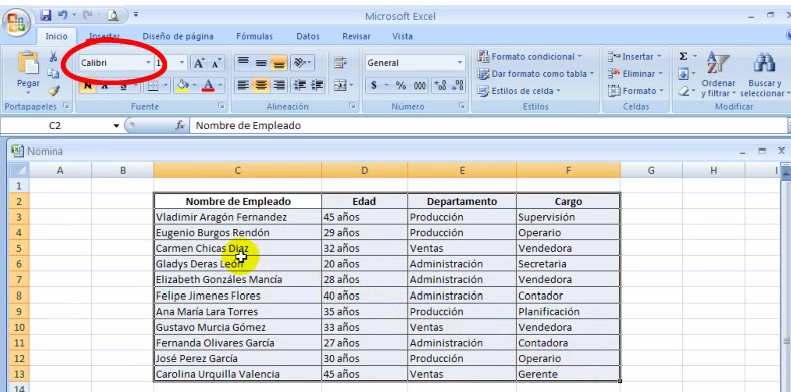
Task: Select cell with Vladimir Aragón Fernandez
Action: coord(238,217)
